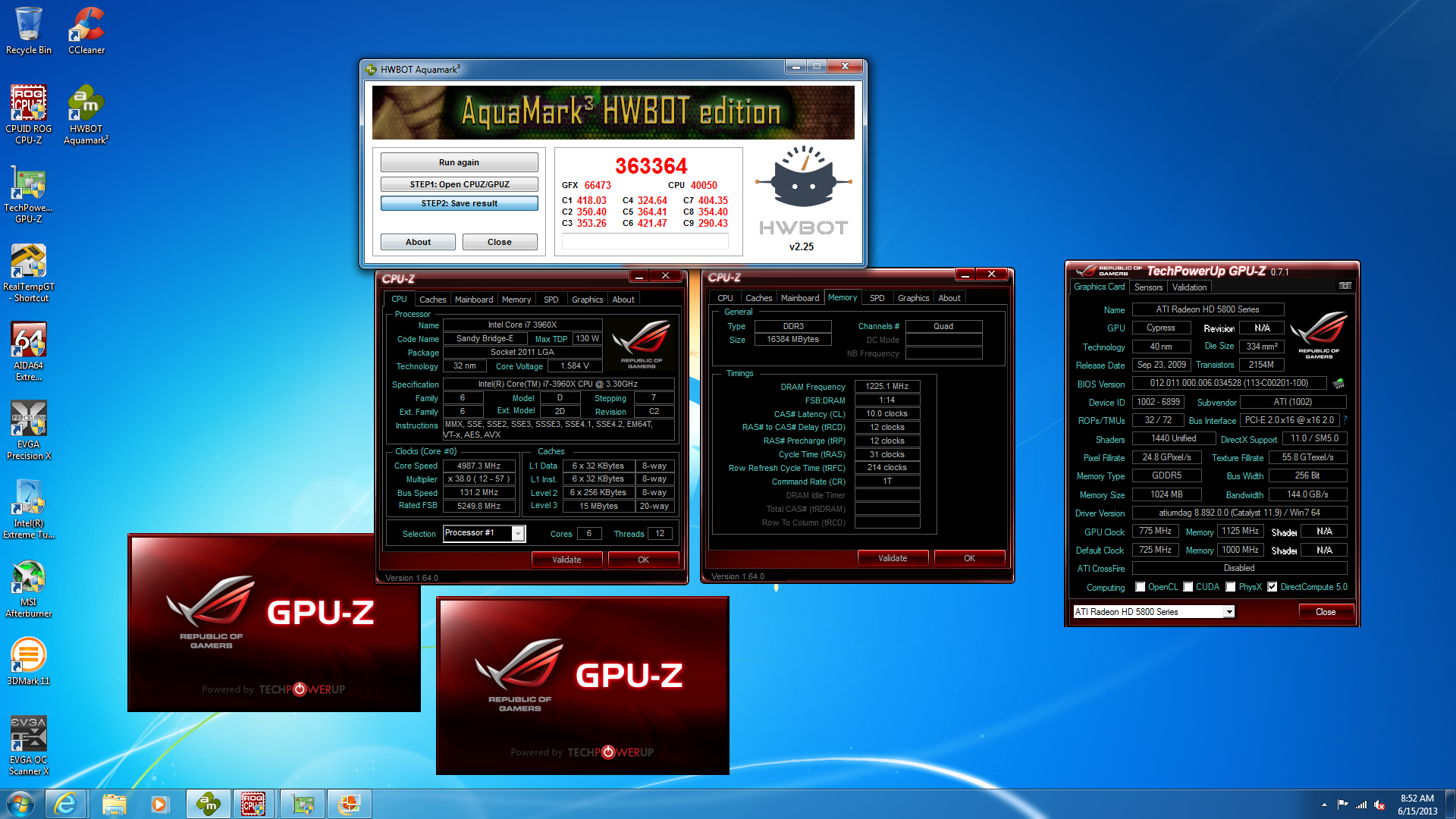
Task: Open Windows Explorer folder taskbar icon
Action: click(114, 804)
